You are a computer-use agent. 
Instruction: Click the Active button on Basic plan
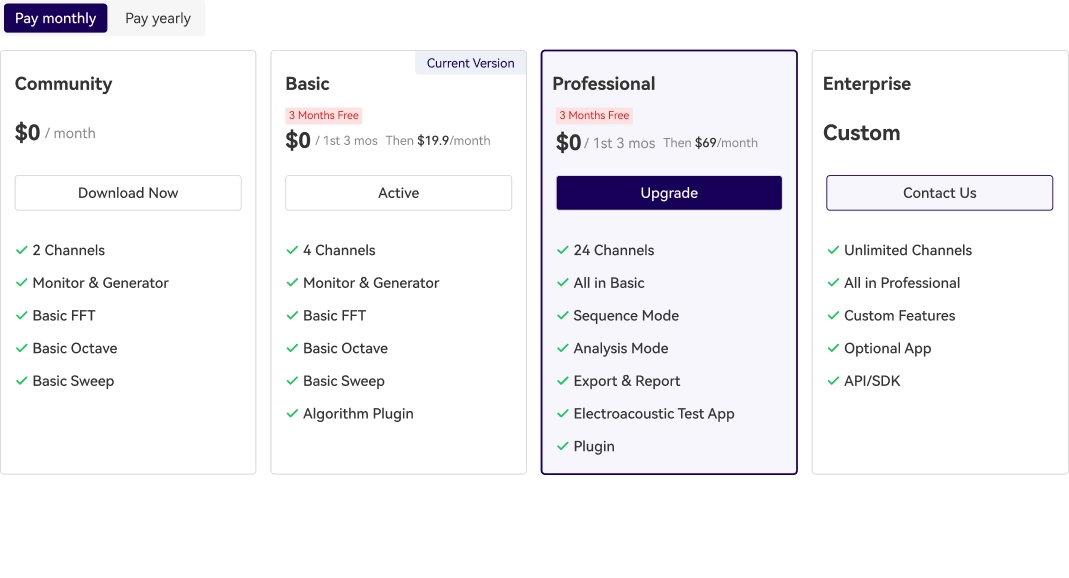pos(398,193)
